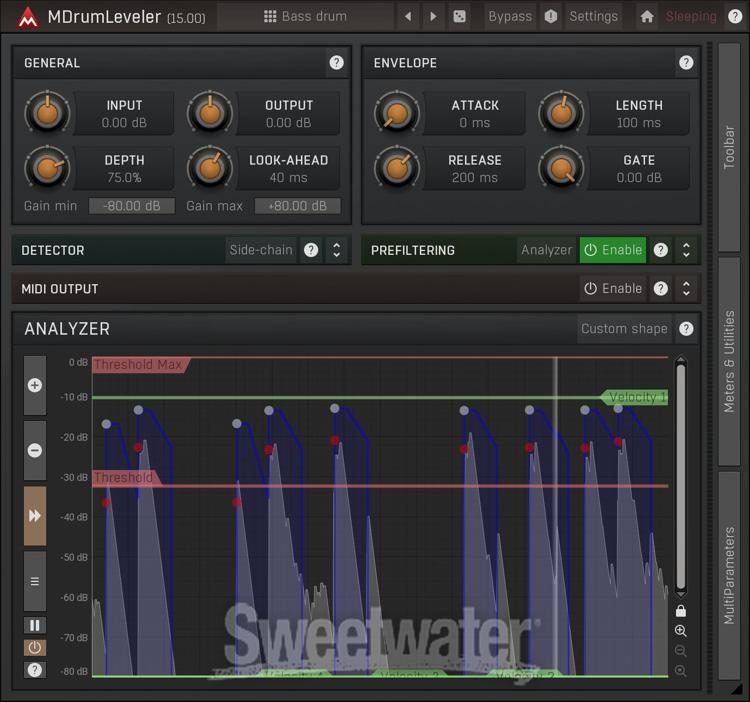Click the Length knob
The height and width of the screenshot is (702, 750).
(x=561, y=113)
